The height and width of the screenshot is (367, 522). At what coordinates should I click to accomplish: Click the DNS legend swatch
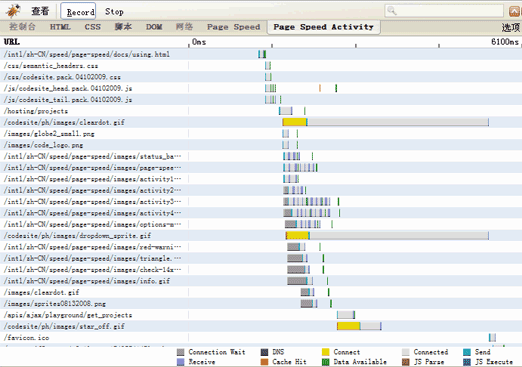point(264,352)
